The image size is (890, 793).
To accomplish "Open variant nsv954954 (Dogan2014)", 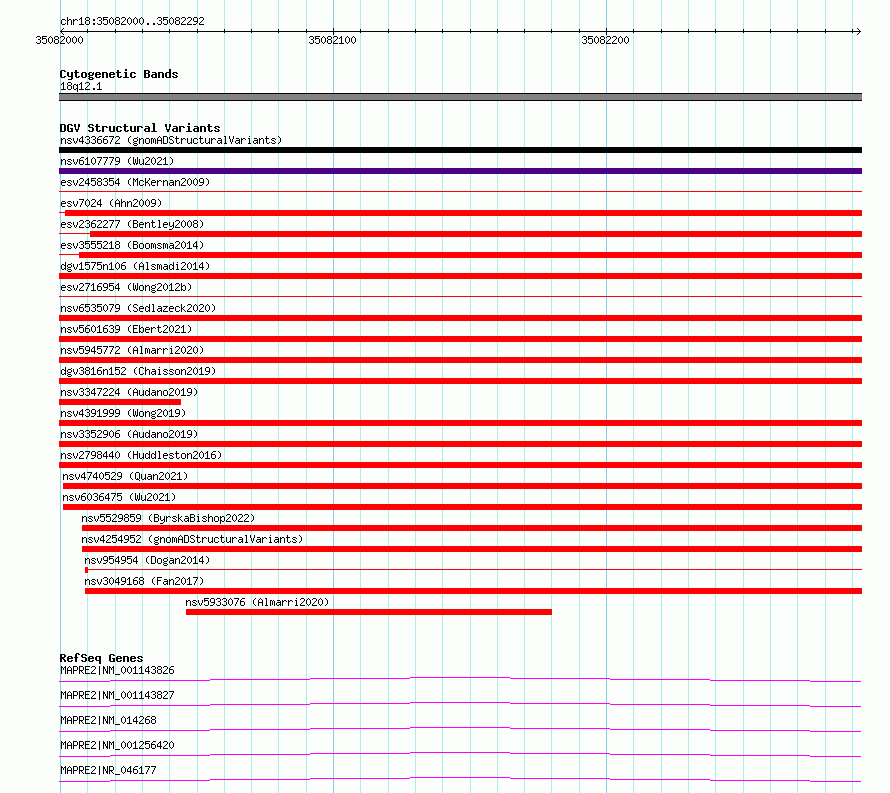I will (147, 560).
